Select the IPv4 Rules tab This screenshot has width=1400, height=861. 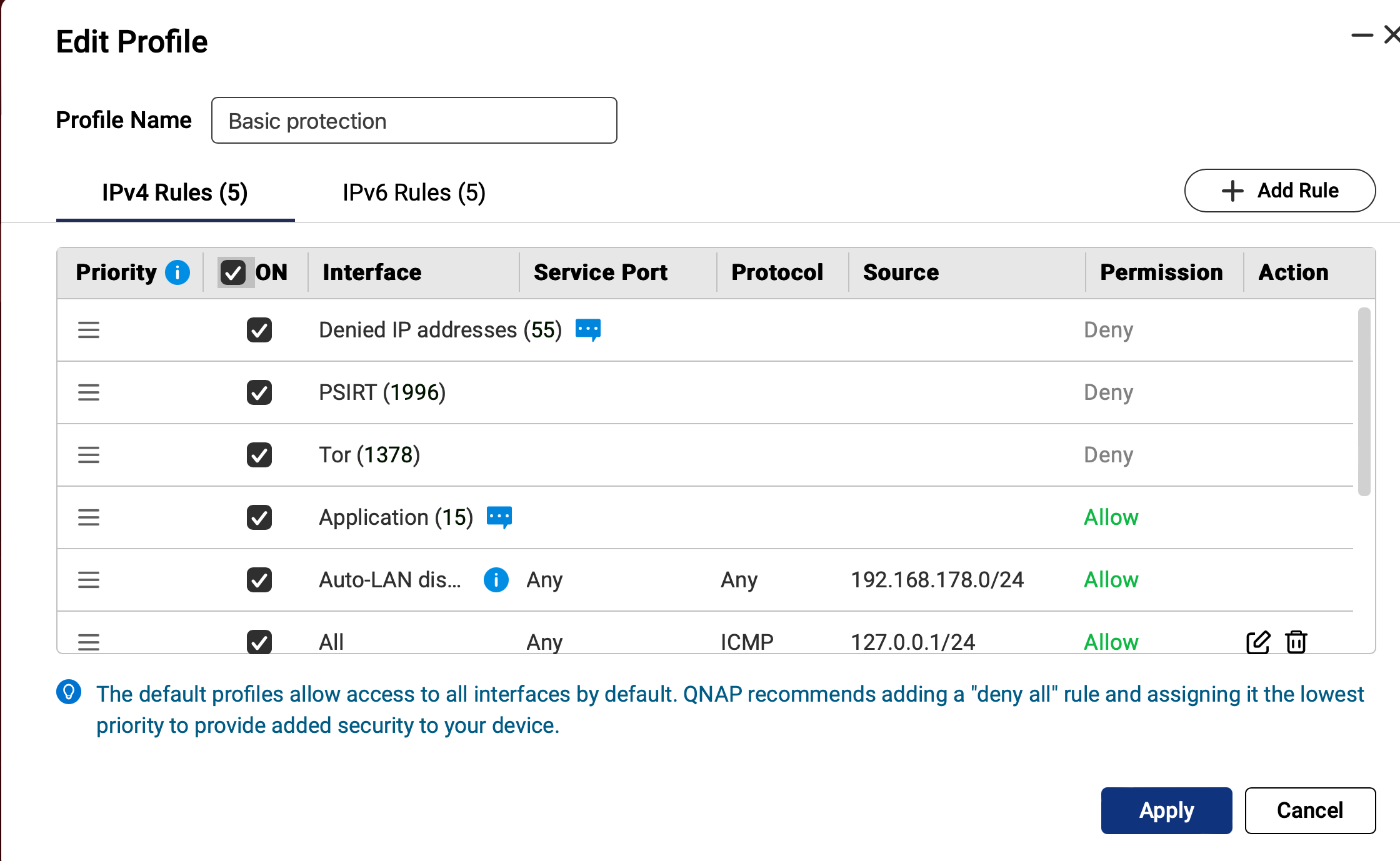click(175, 192)
